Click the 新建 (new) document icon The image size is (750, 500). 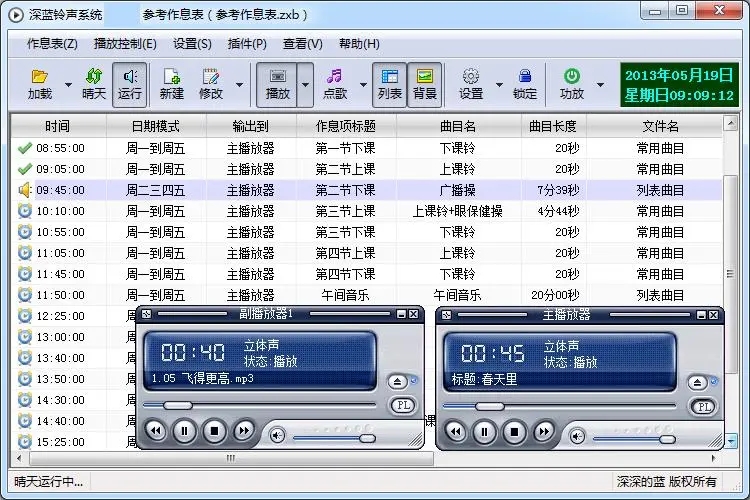point(172,77)
